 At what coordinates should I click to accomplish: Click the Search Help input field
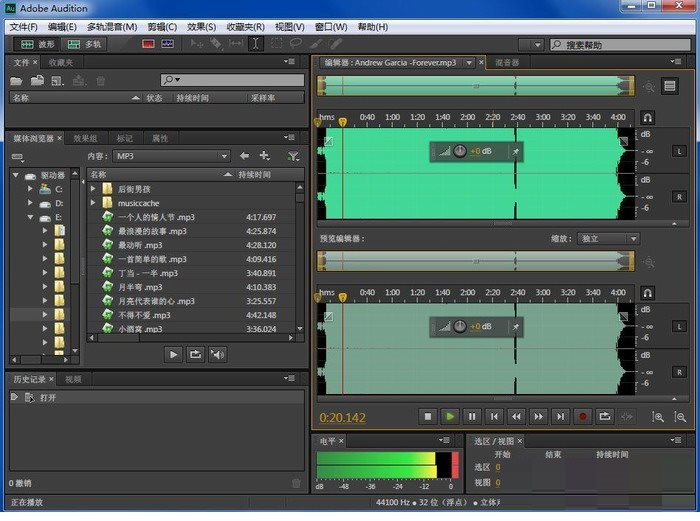click(620, 45)
